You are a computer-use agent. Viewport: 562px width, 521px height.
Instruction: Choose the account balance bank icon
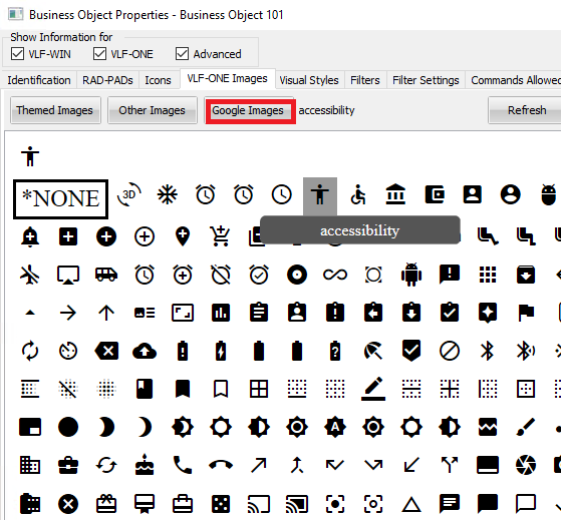[396, 195]
